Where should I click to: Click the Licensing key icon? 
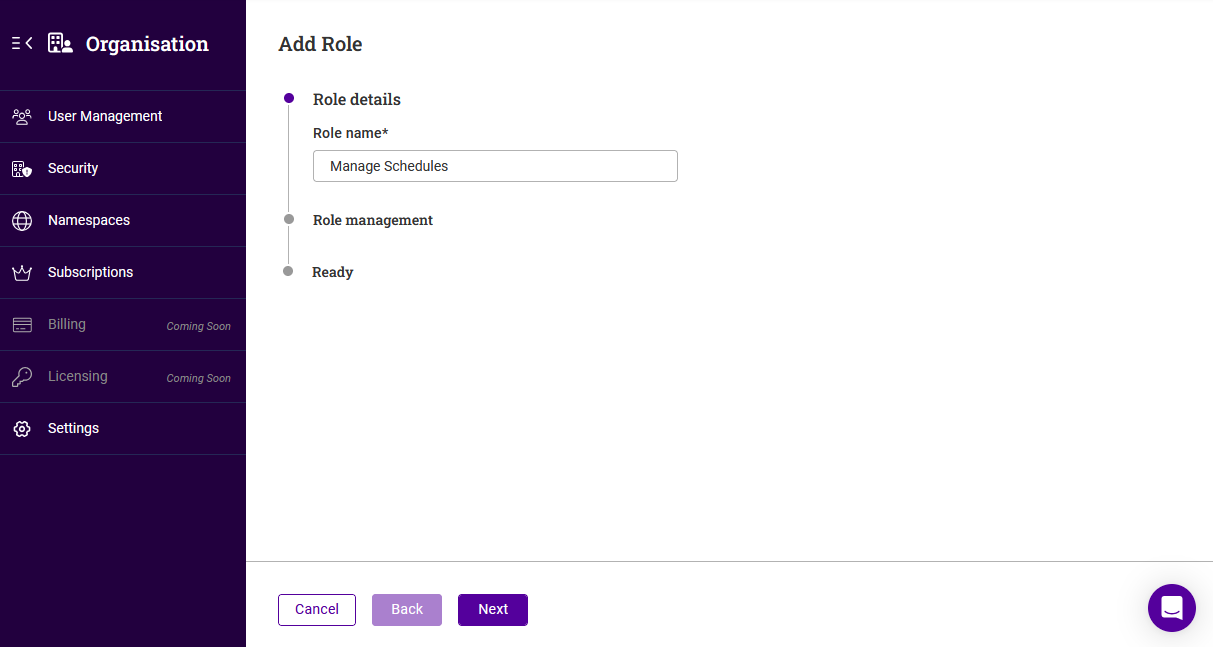[22, 376]
